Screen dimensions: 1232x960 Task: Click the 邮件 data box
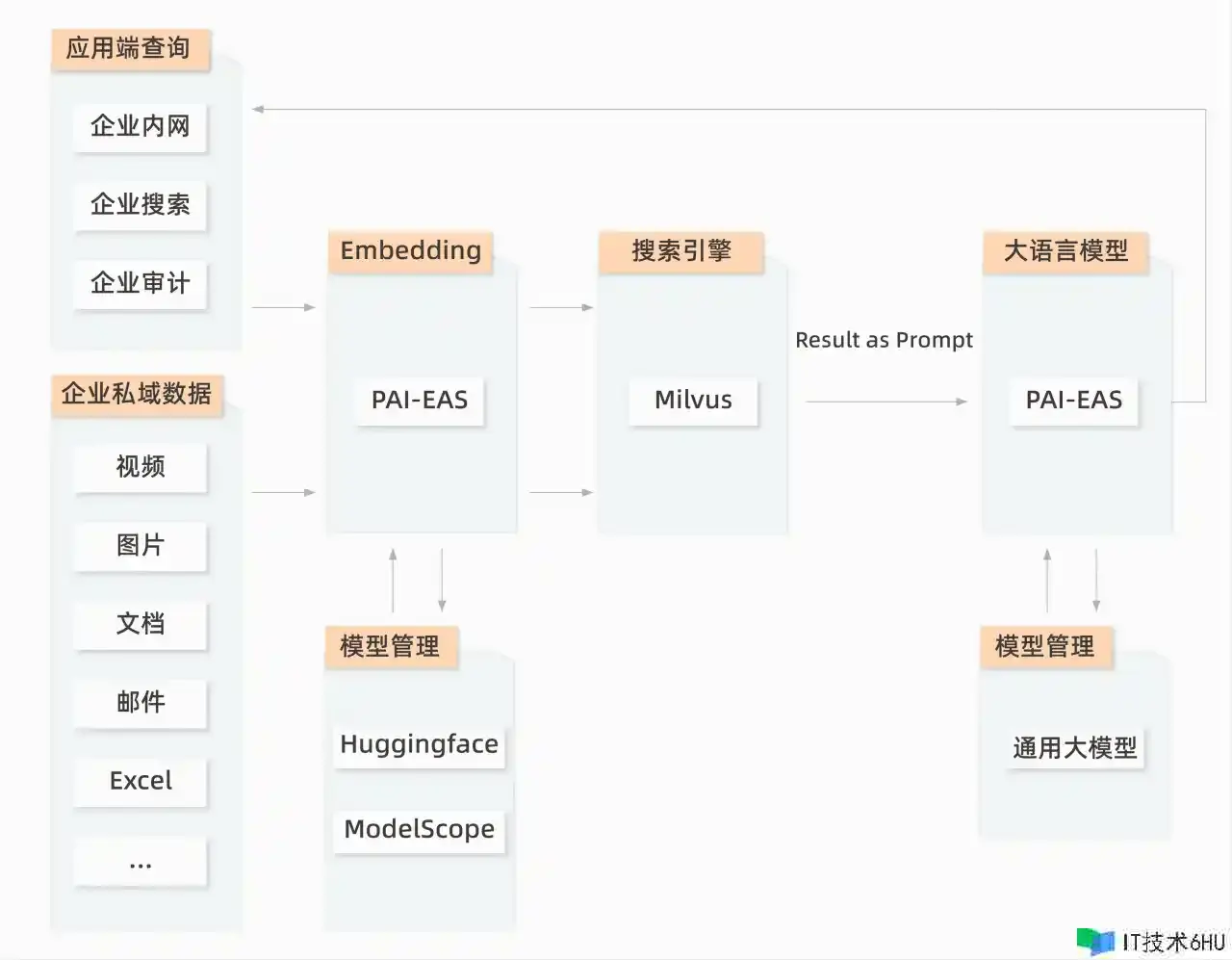tap(141, 703)
